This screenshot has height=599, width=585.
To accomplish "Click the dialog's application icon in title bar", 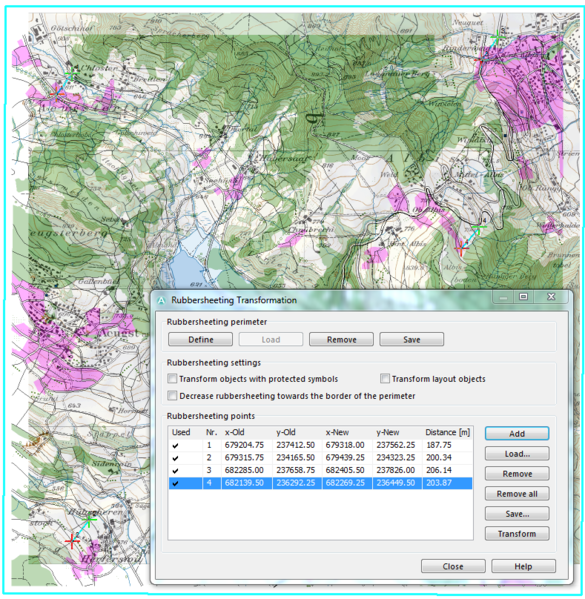I will [x=161, y=300].
